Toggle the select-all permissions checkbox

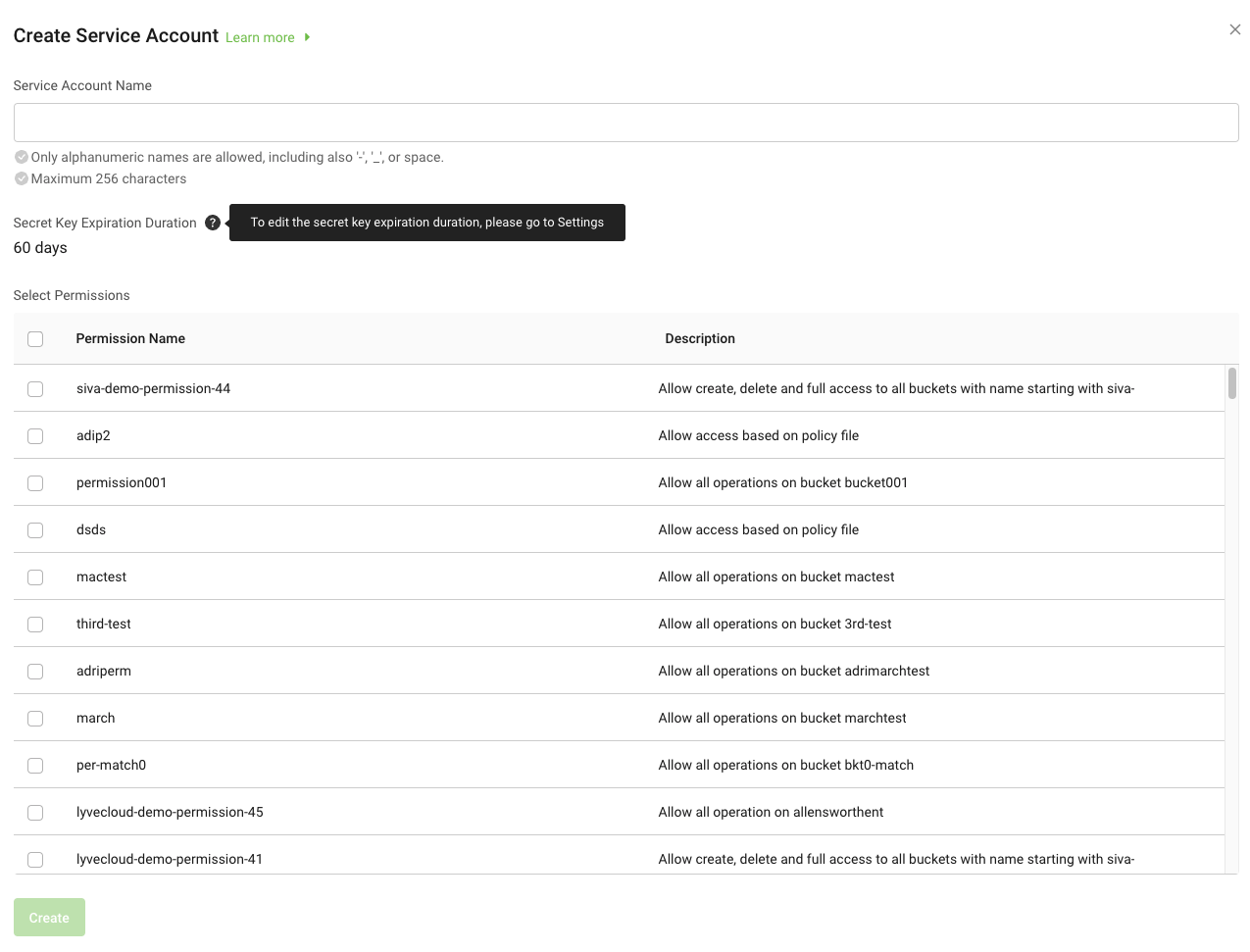[35, 339]
